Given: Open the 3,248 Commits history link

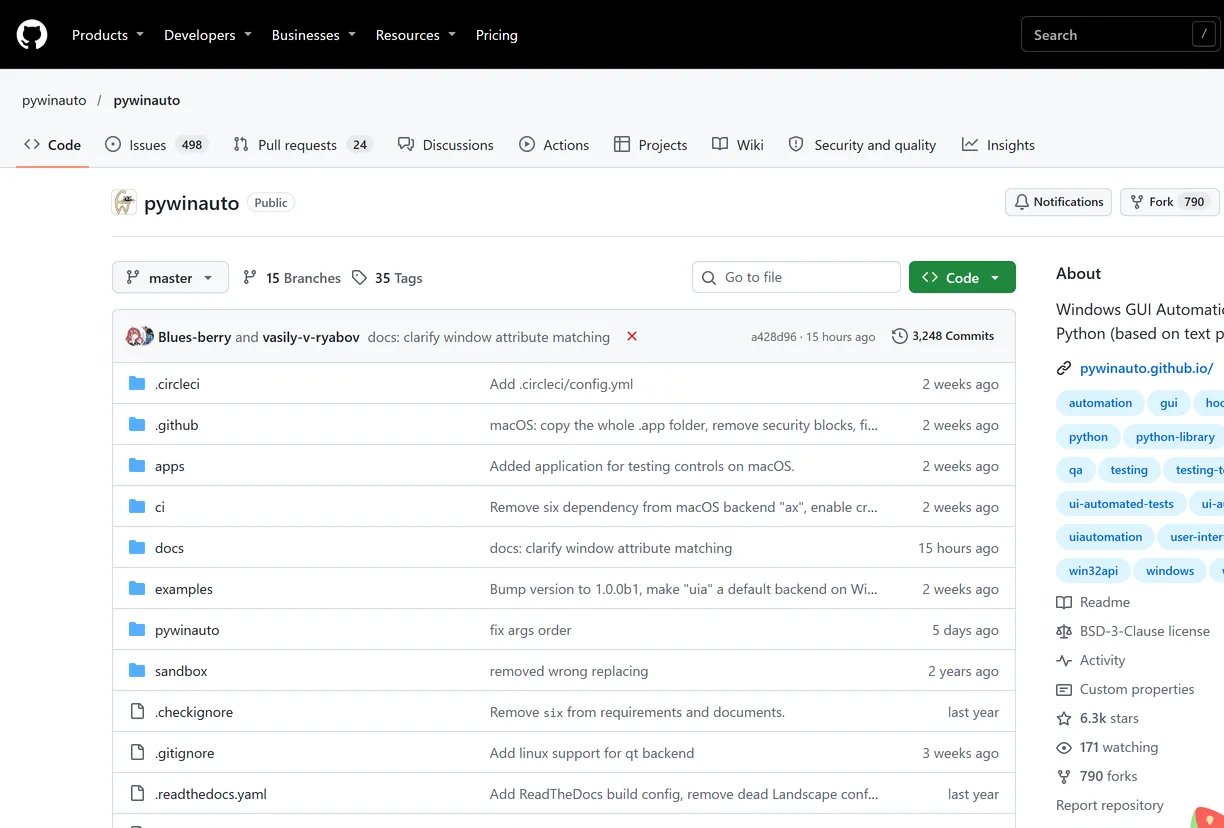Looking at the screenshot, I should click(943, 337).
